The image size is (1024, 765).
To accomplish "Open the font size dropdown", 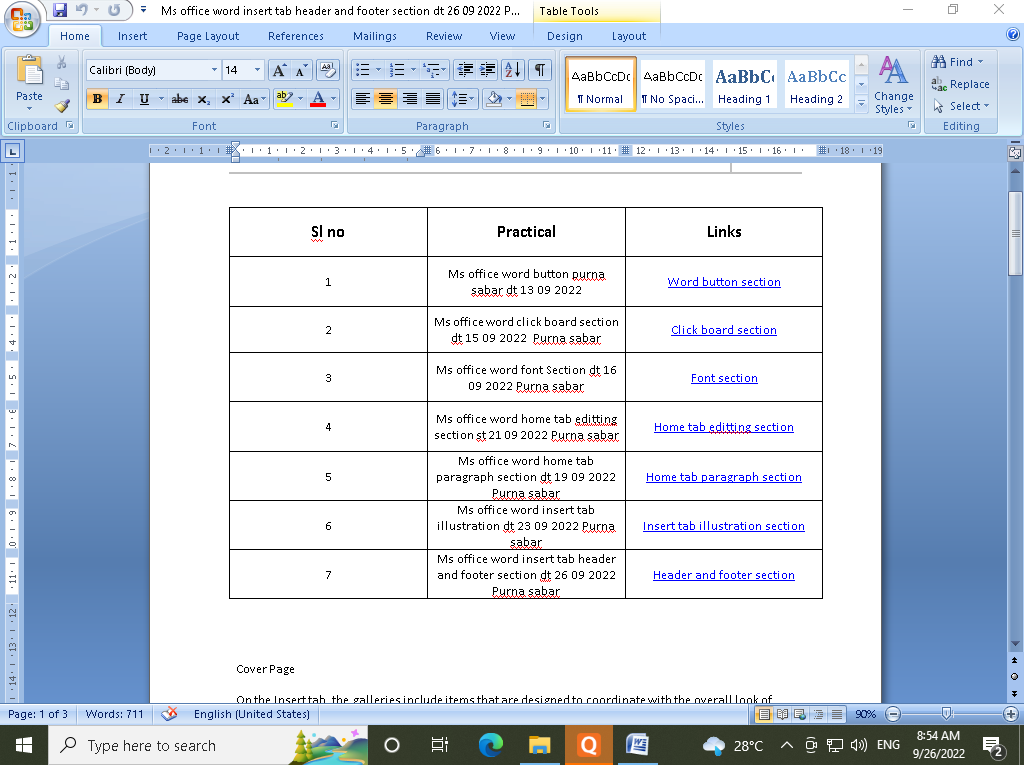I will [x=258, y=70].
